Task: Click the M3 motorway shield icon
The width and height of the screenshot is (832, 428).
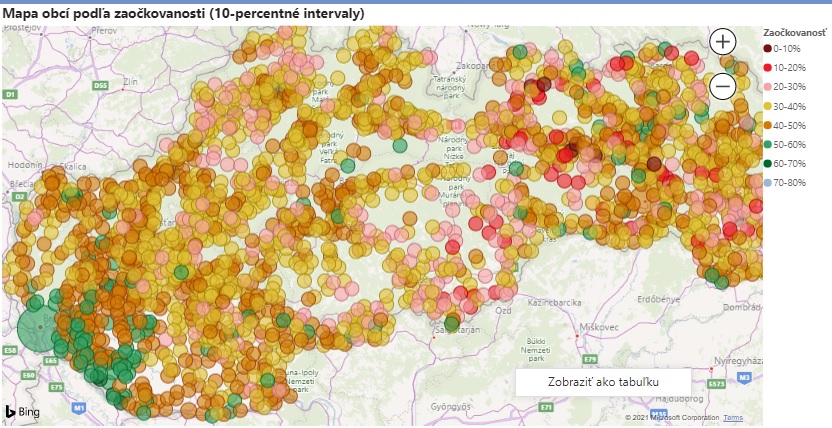Action: click(x=744, y=377)
